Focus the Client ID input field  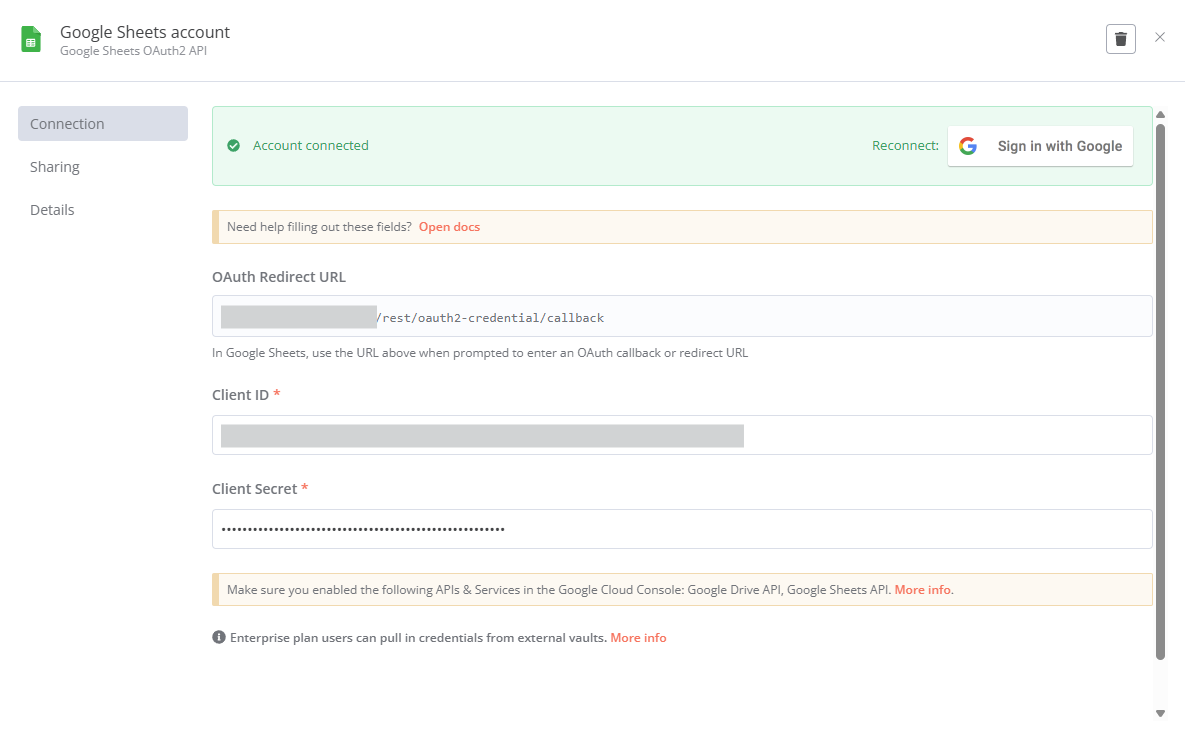(x=682, y=435)
